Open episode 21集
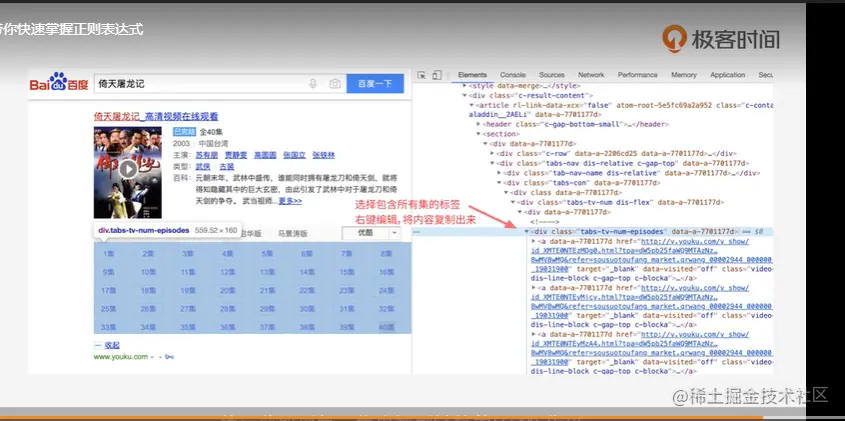Viewport: 845px width, 421px height. coord(267,291)
